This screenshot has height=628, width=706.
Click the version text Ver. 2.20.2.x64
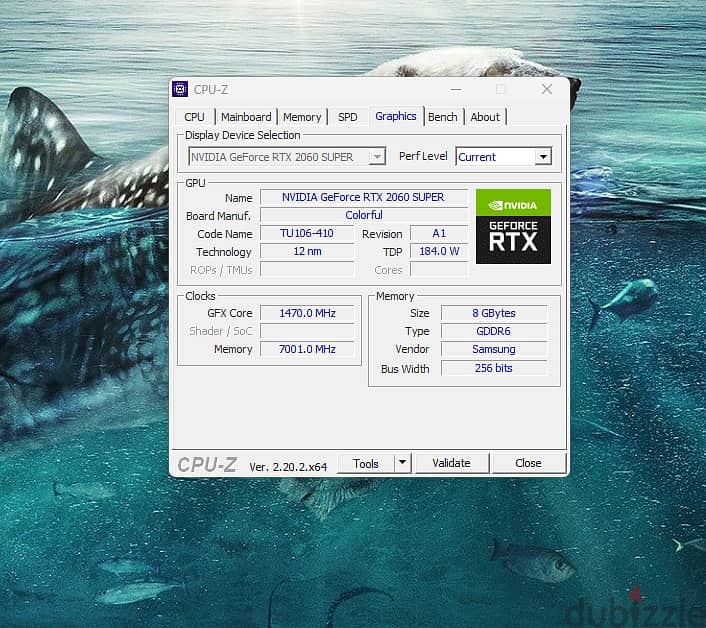tap(288, 467)
